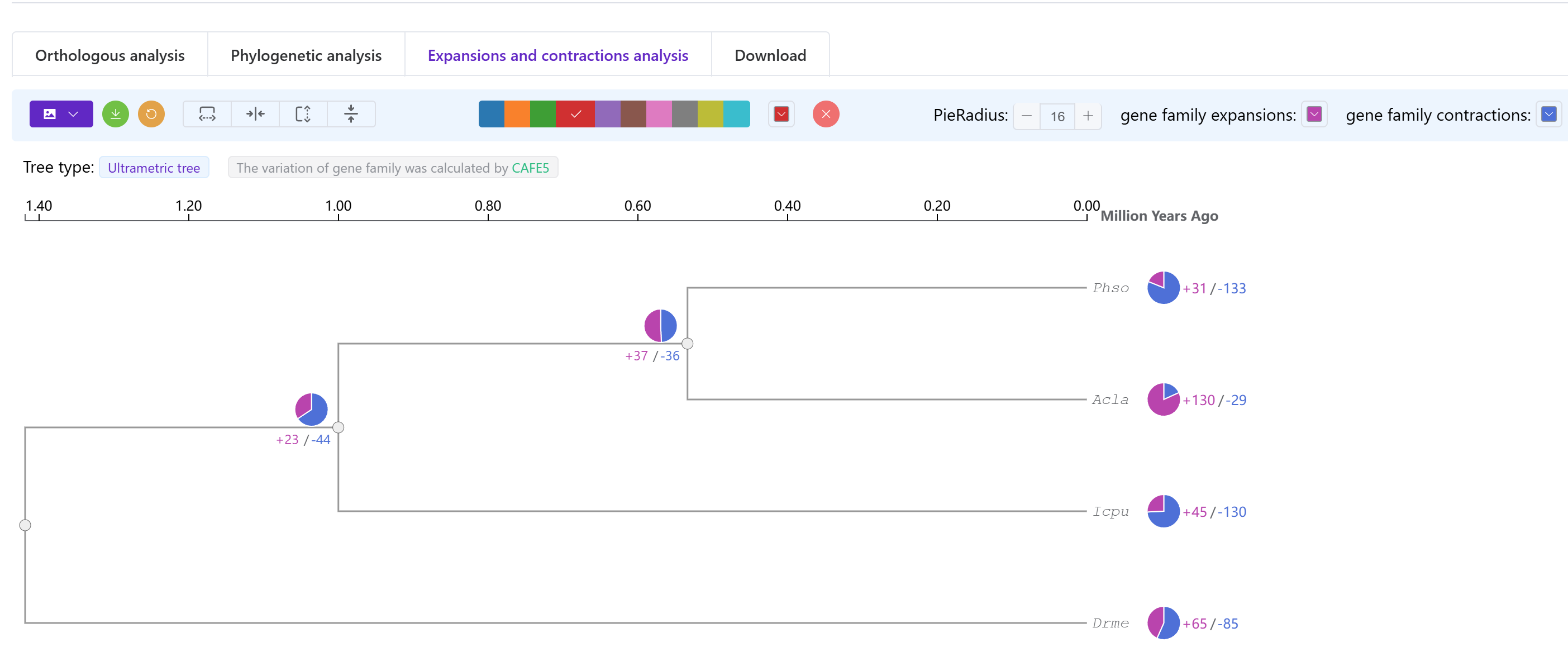Click the orange reset/refresh icon
The height and width of the screenshot is (666, 1568).
tap(151, 114)
